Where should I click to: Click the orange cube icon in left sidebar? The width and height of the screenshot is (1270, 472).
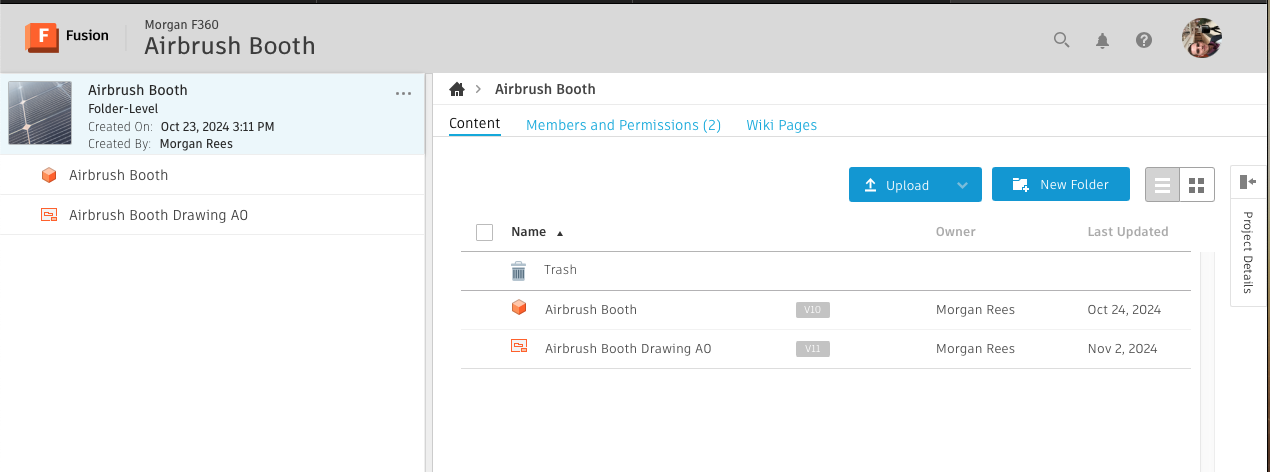pyautogui.click(x=48, y=175)
